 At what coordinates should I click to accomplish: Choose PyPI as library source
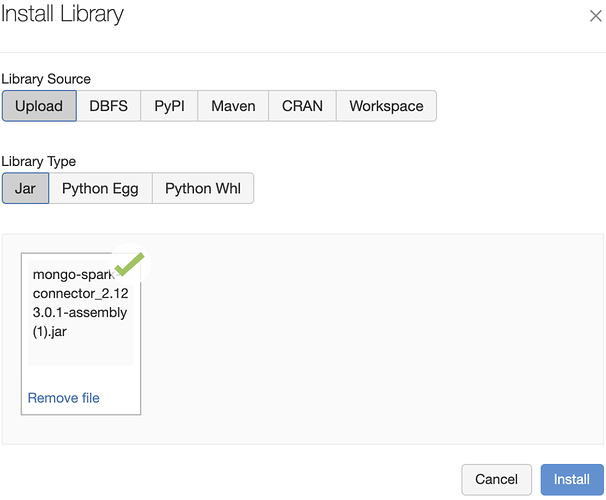click(x=169, y=106)
